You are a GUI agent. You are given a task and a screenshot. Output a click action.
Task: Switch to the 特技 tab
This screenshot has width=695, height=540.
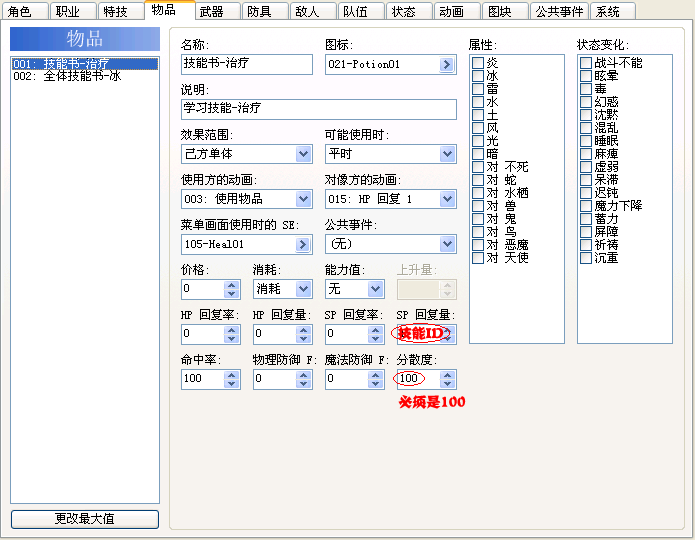[121, 11]
